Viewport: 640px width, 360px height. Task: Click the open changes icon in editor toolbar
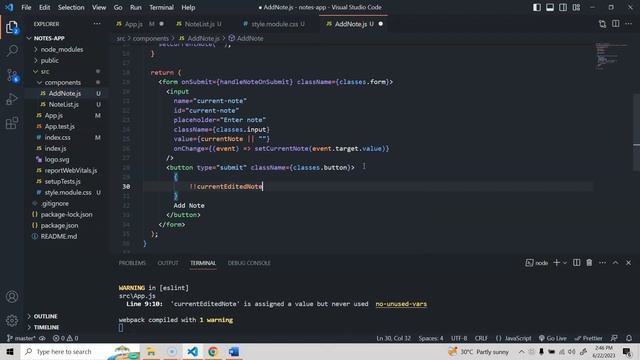tap(602, 24)
